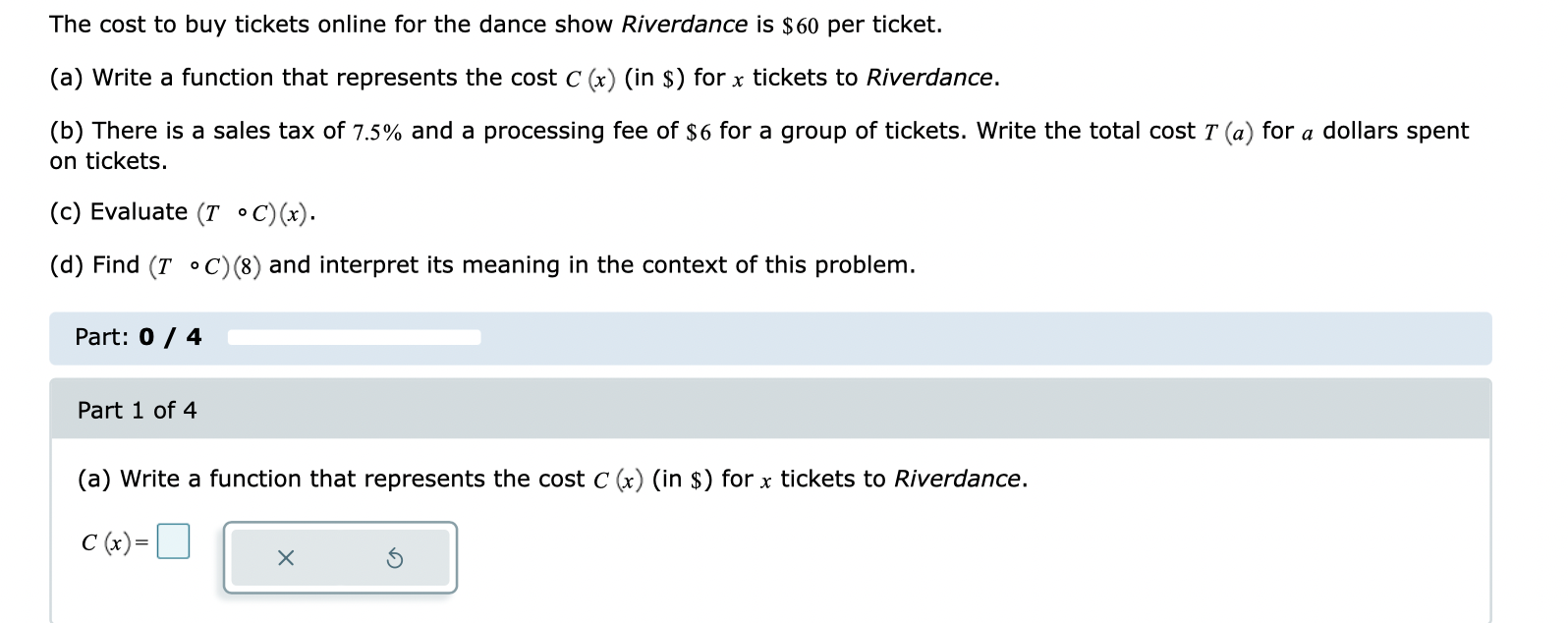Click the (d) Find (T∘C)(8) question text
Image resolution: width=1568 pixels, height=623 pixels.
(x=483, y=264)
